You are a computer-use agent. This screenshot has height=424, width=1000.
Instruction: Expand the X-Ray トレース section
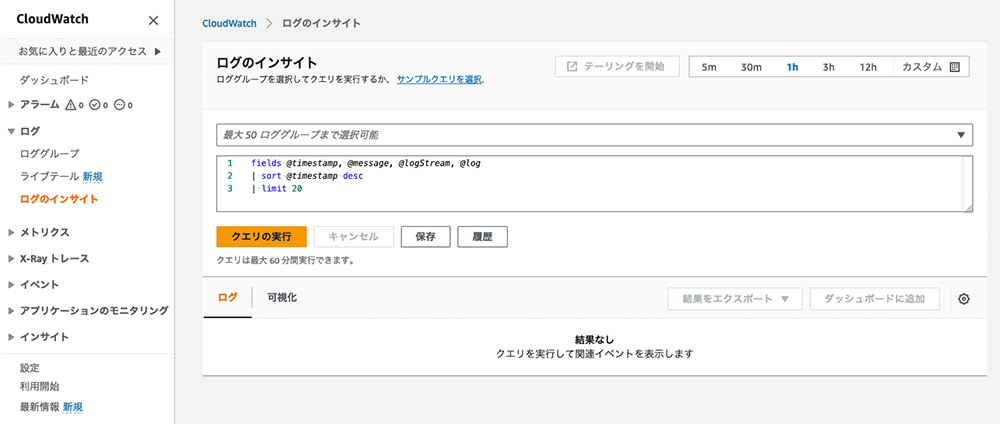[11, 259]
